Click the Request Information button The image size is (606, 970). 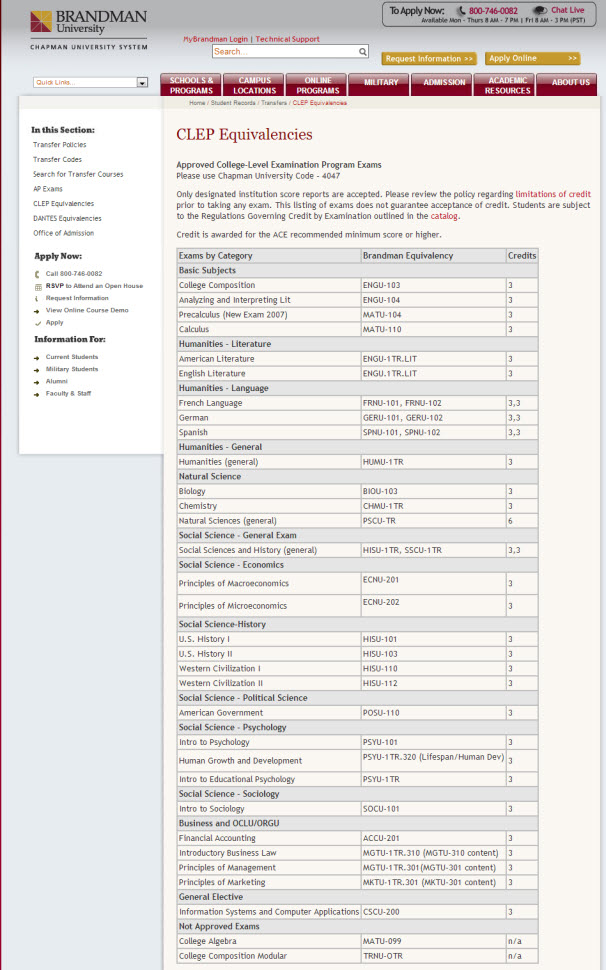pyautogui.click(x=429, y=59)
